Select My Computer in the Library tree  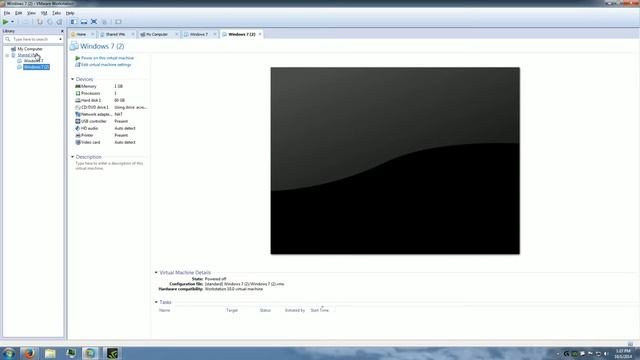29,49
